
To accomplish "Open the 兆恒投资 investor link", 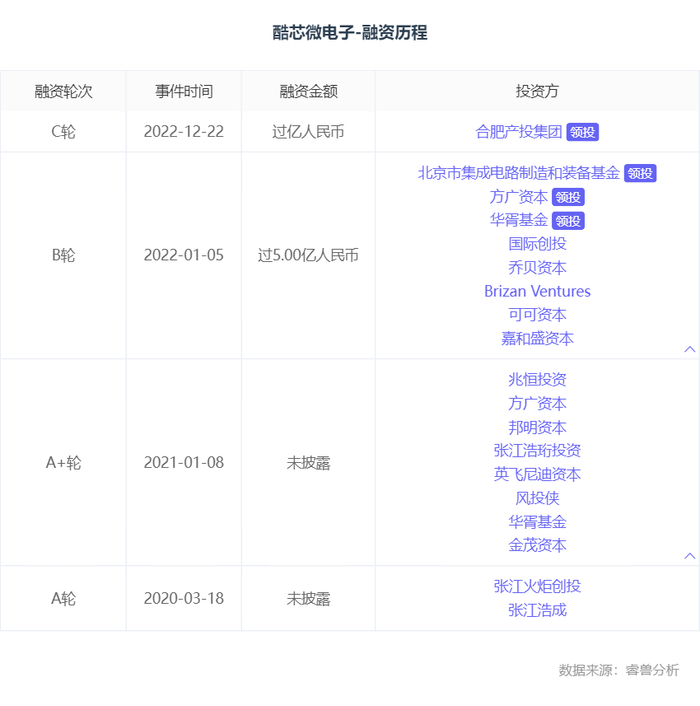I will tap(537, 380).
